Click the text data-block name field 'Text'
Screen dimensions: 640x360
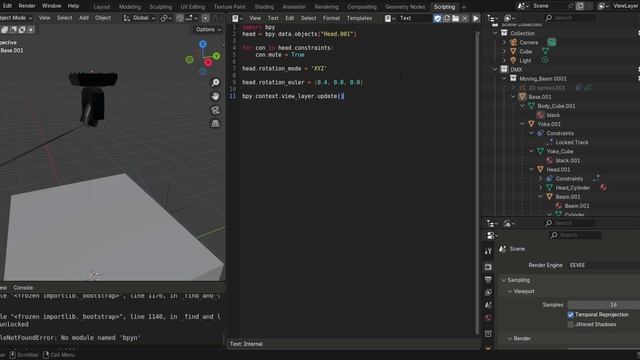click(414, 18)
